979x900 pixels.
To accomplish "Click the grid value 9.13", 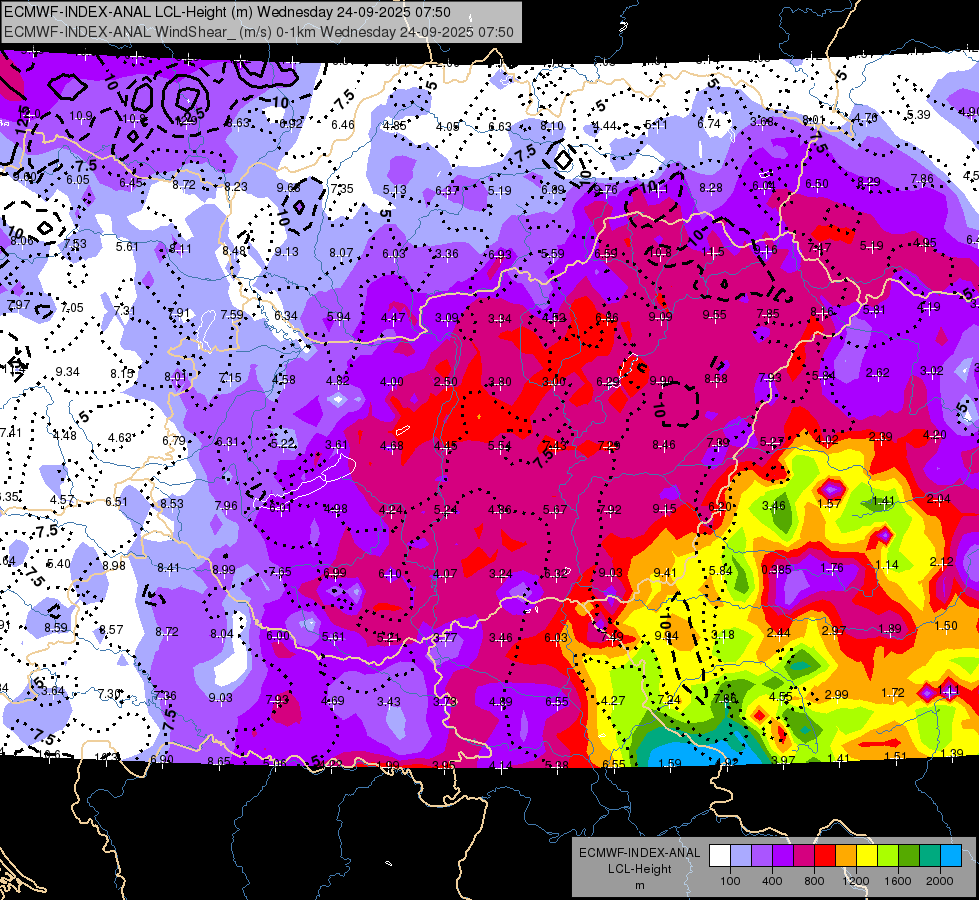I will click(287, 252).
